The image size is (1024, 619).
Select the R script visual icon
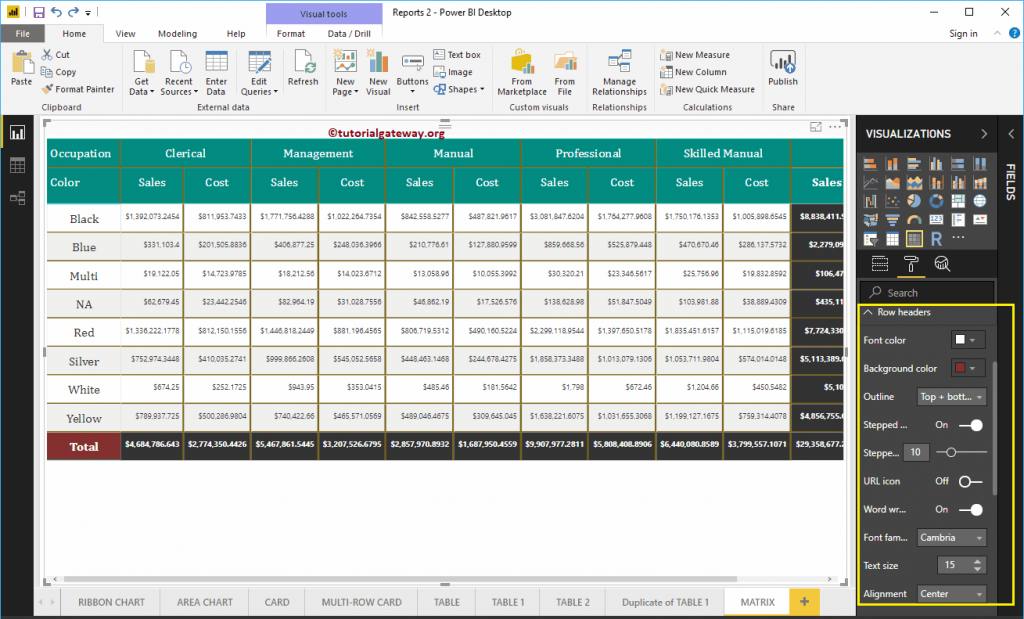935,240
